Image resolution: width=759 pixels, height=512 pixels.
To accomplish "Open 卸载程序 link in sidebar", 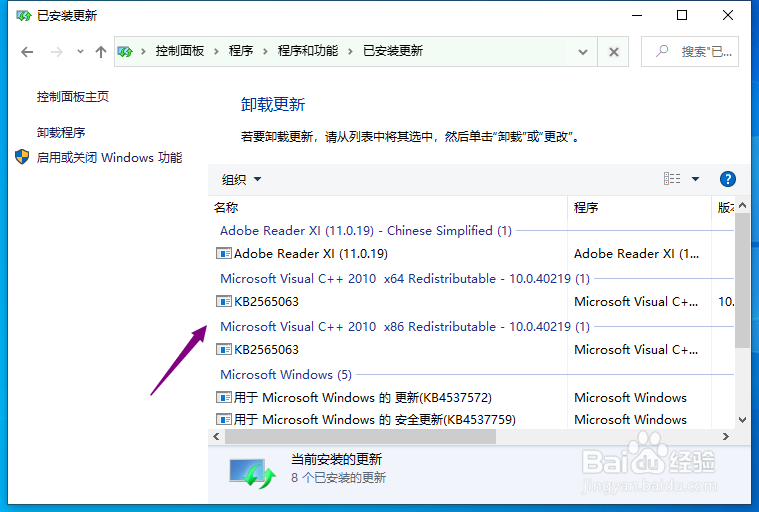I will pos(61,133).
